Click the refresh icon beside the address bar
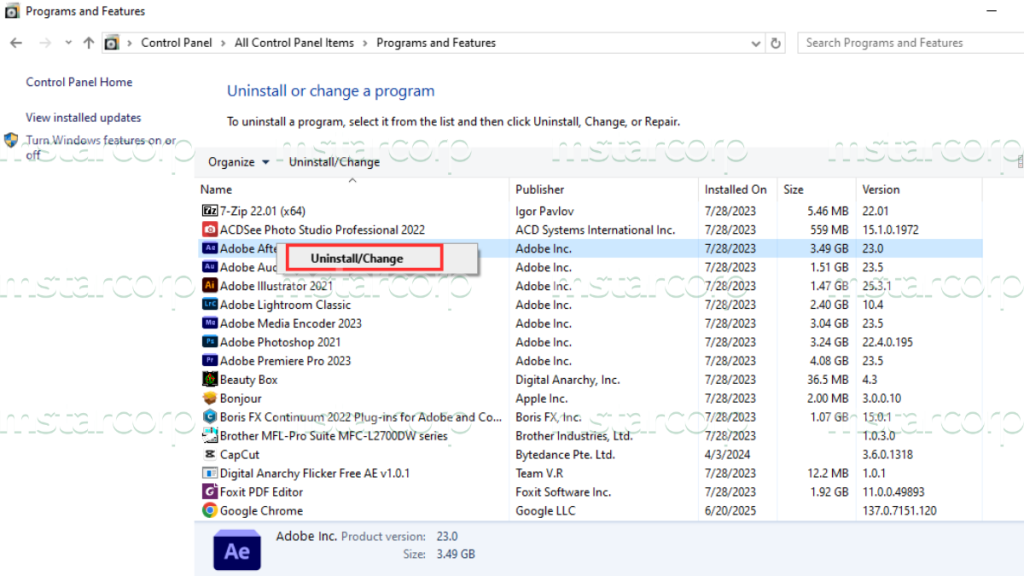The height and width of the screenshot is (576, 1024). click(x=777, y=43)
